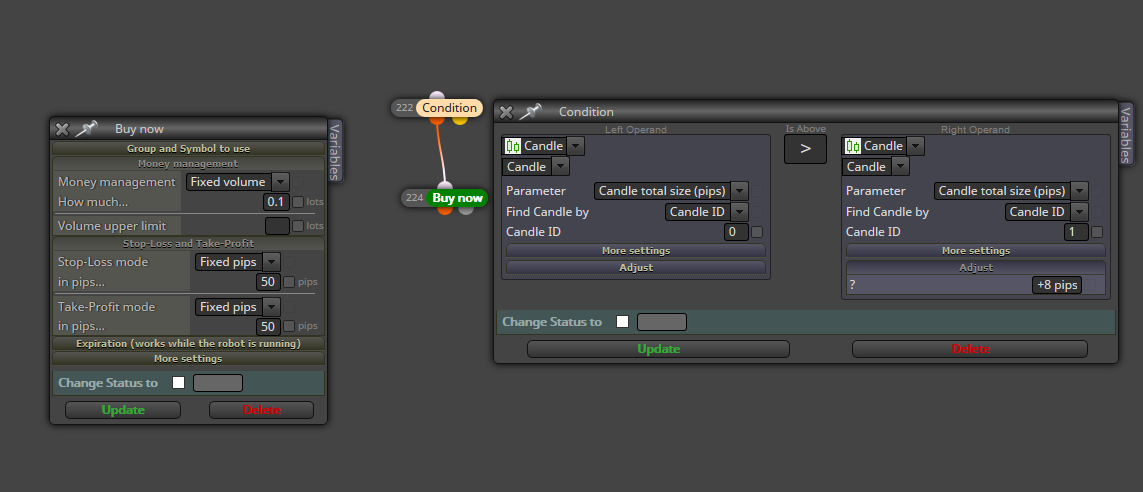
Task: Expand Group and Symbol to use section
Action: [188, 148]
